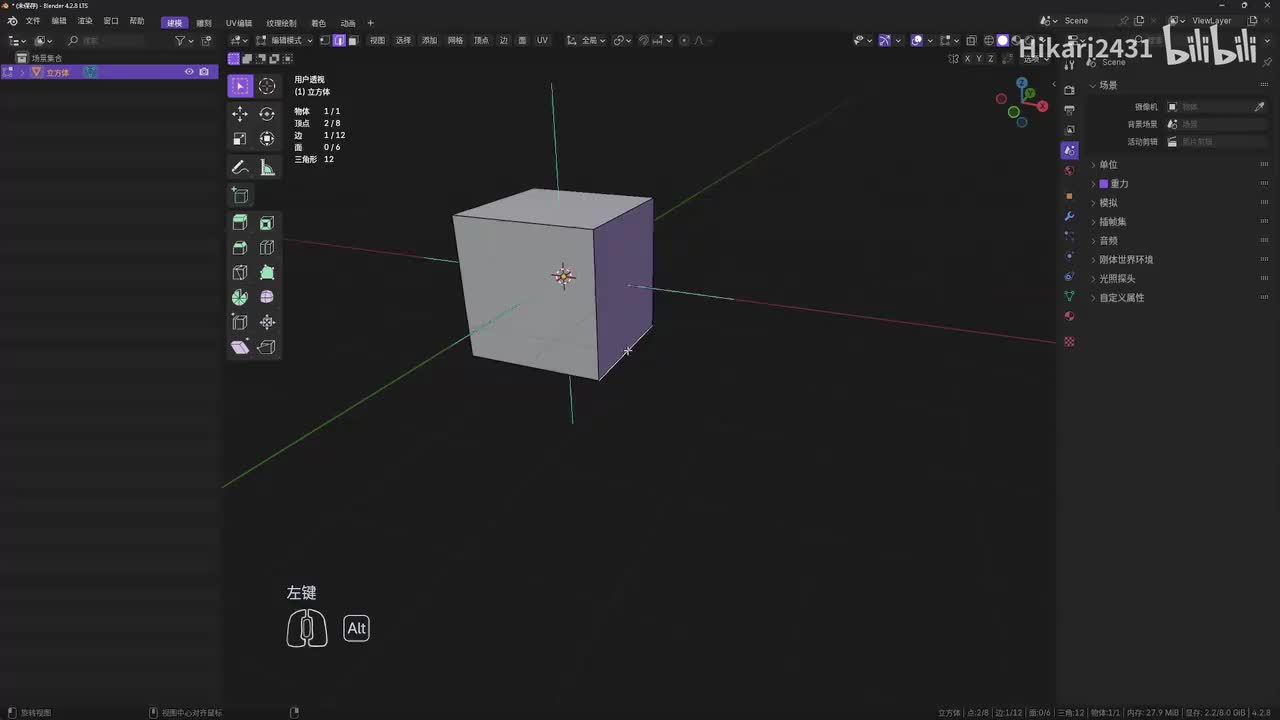The width and height of the screenshot is (1280, 720).
Task: Select the Smooth tool
Action: [x=267, y=297]
